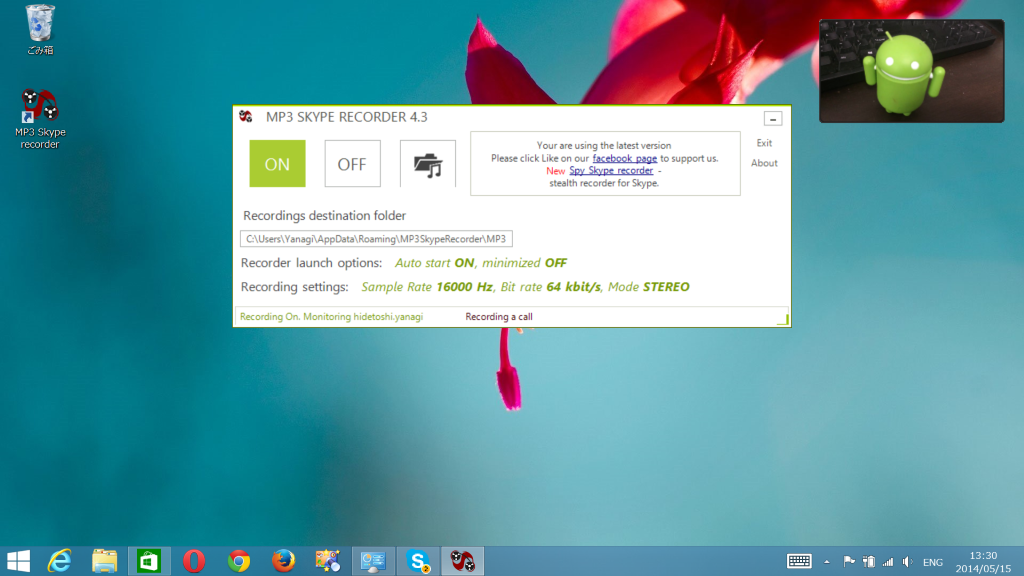Change Sample Rate 16000 Hz setting
This screenshot has width=1024, height=576.
426,287
